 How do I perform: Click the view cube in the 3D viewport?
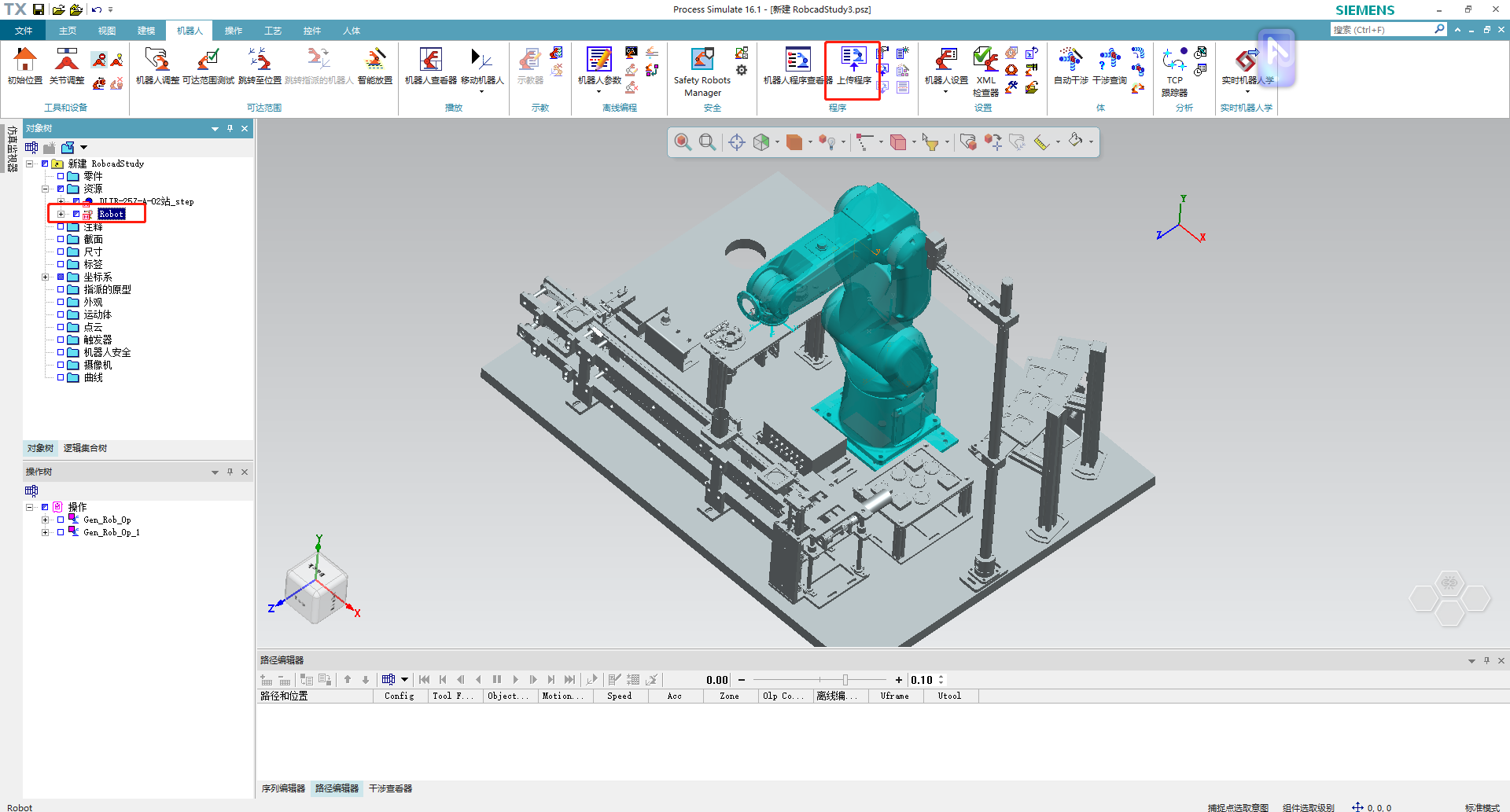316,589
